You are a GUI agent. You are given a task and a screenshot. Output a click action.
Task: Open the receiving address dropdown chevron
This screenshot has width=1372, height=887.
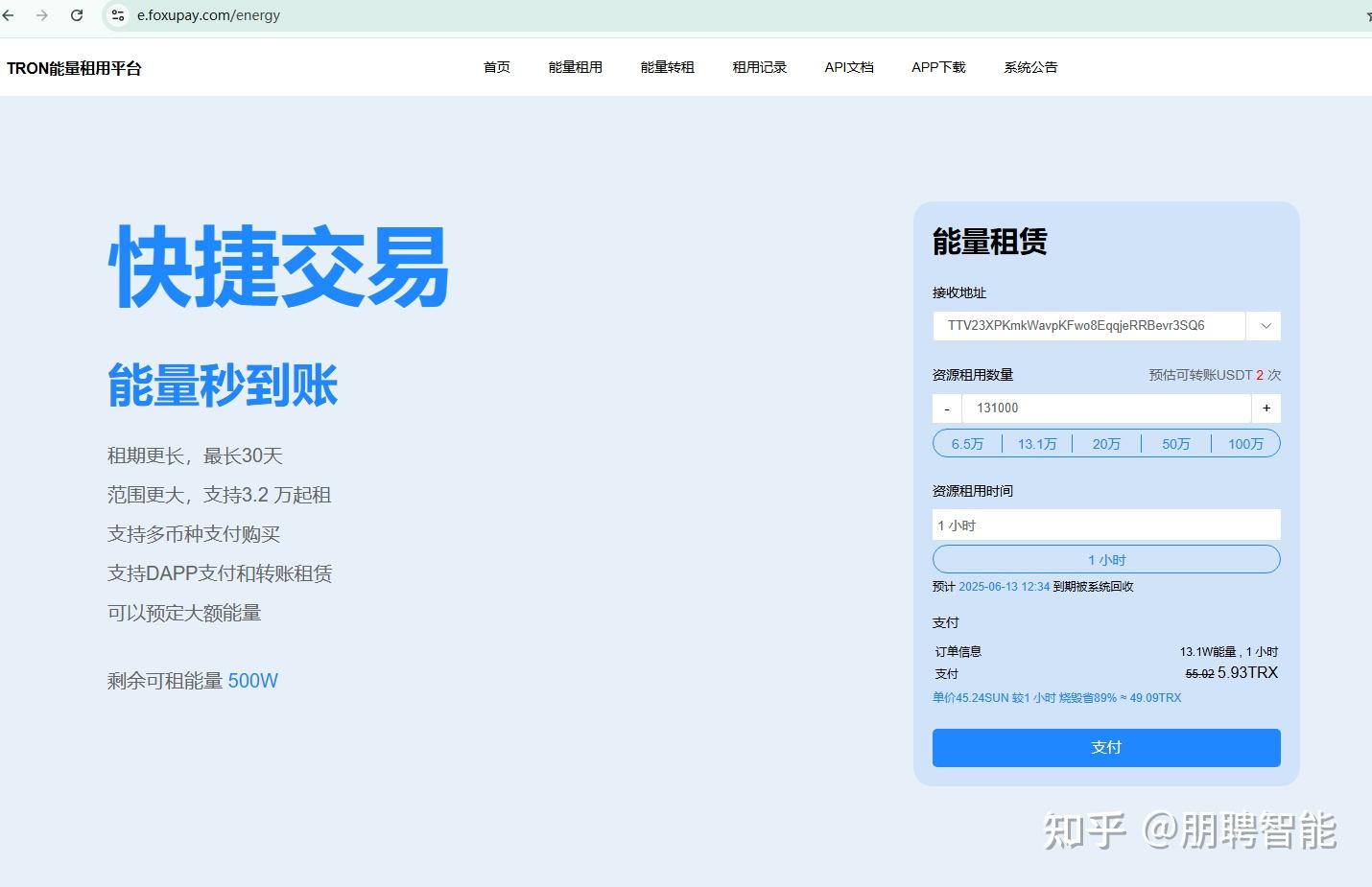(x=1265, y=326)
